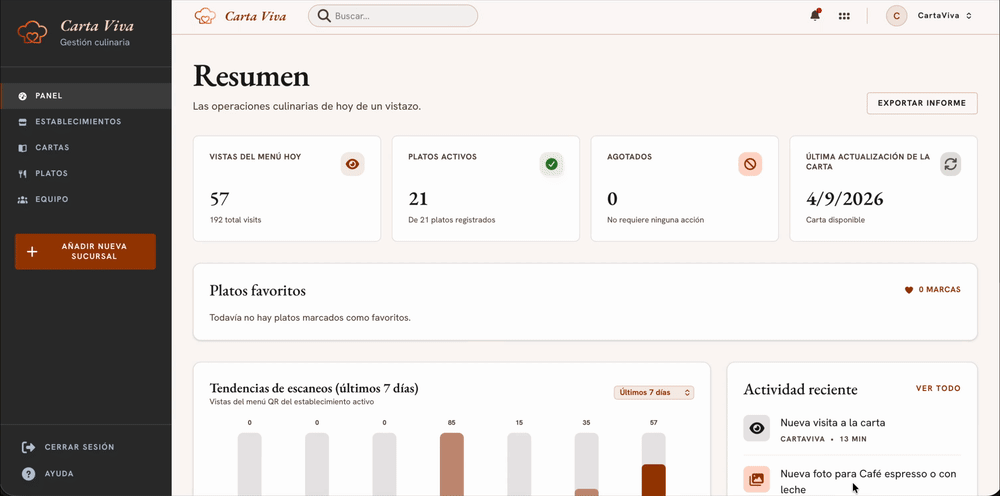1000x496 pixels.
Task: Click "De 21 platos registrados" text
Action: click(x=452, y=220)
